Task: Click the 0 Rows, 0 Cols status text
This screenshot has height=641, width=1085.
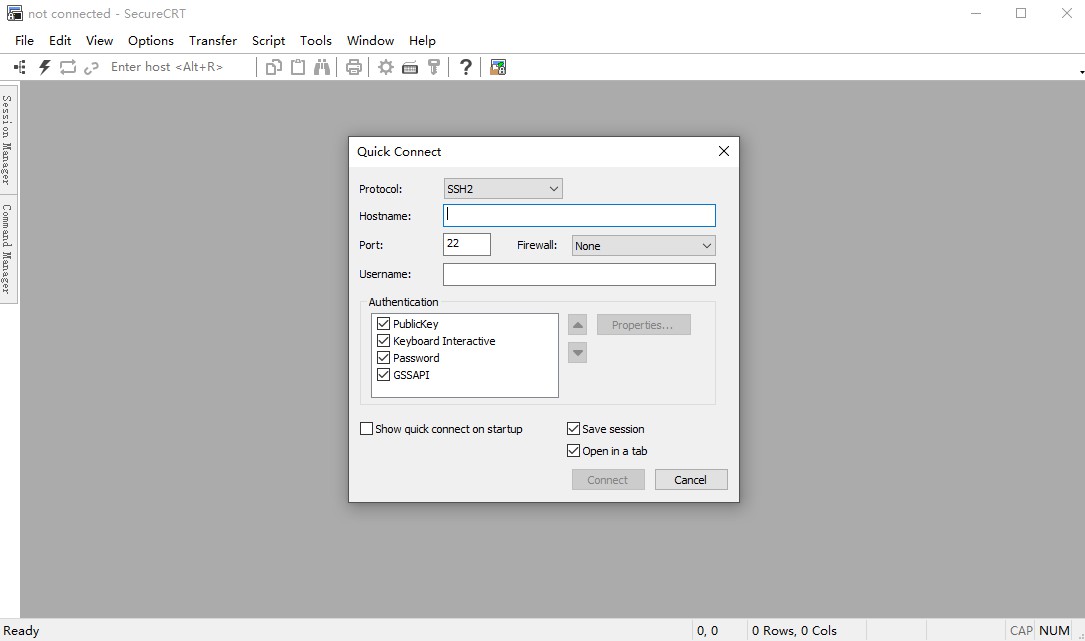Action: 794,631
